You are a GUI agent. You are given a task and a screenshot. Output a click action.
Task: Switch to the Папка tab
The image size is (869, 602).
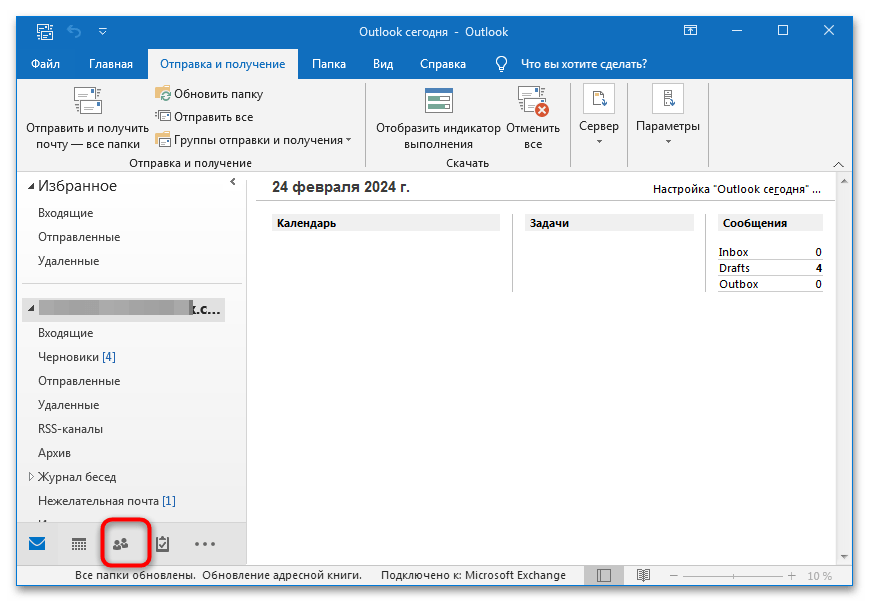pos(329,64)
